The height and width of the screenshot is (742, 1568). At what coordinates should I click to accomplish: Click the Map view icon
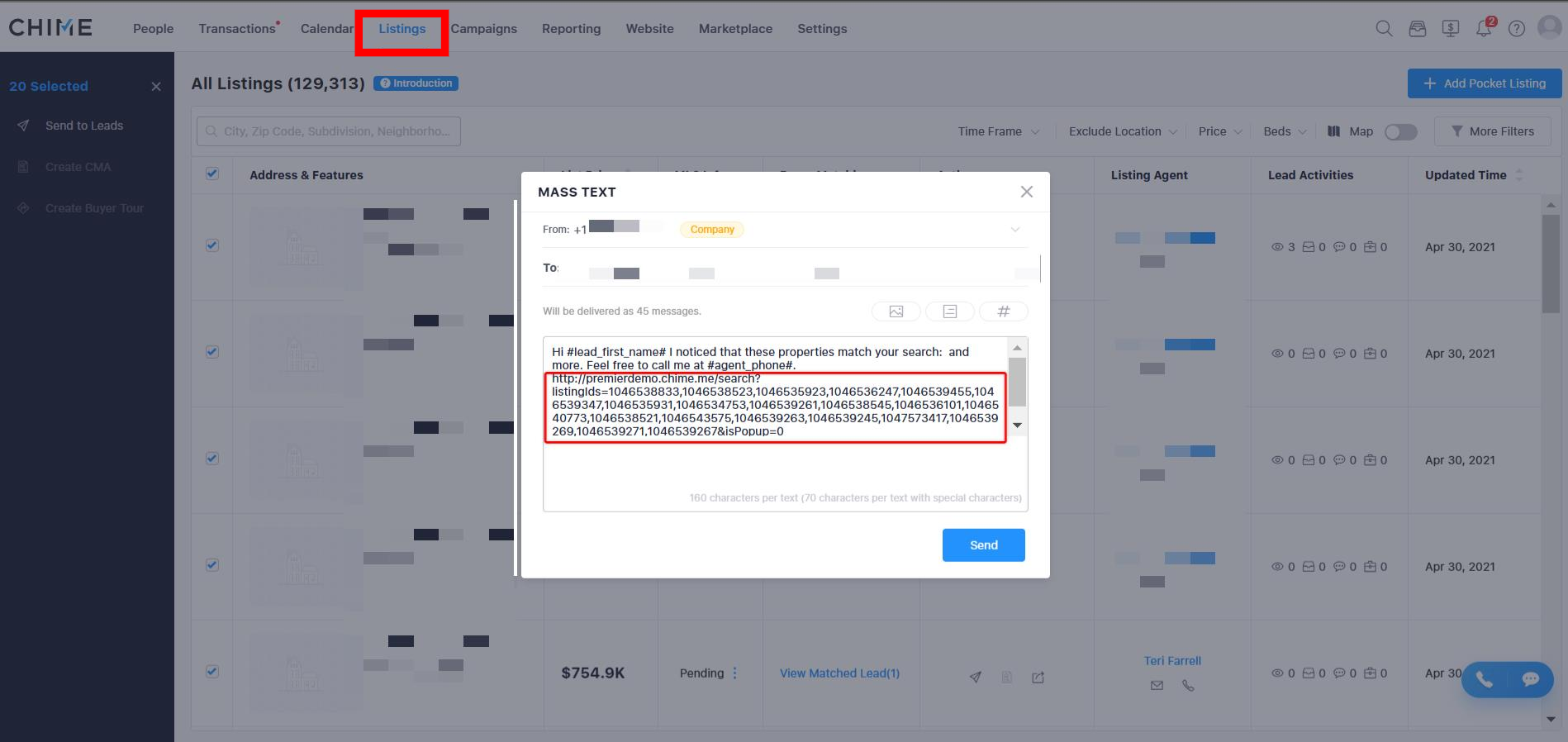(x=1333, y=131)
